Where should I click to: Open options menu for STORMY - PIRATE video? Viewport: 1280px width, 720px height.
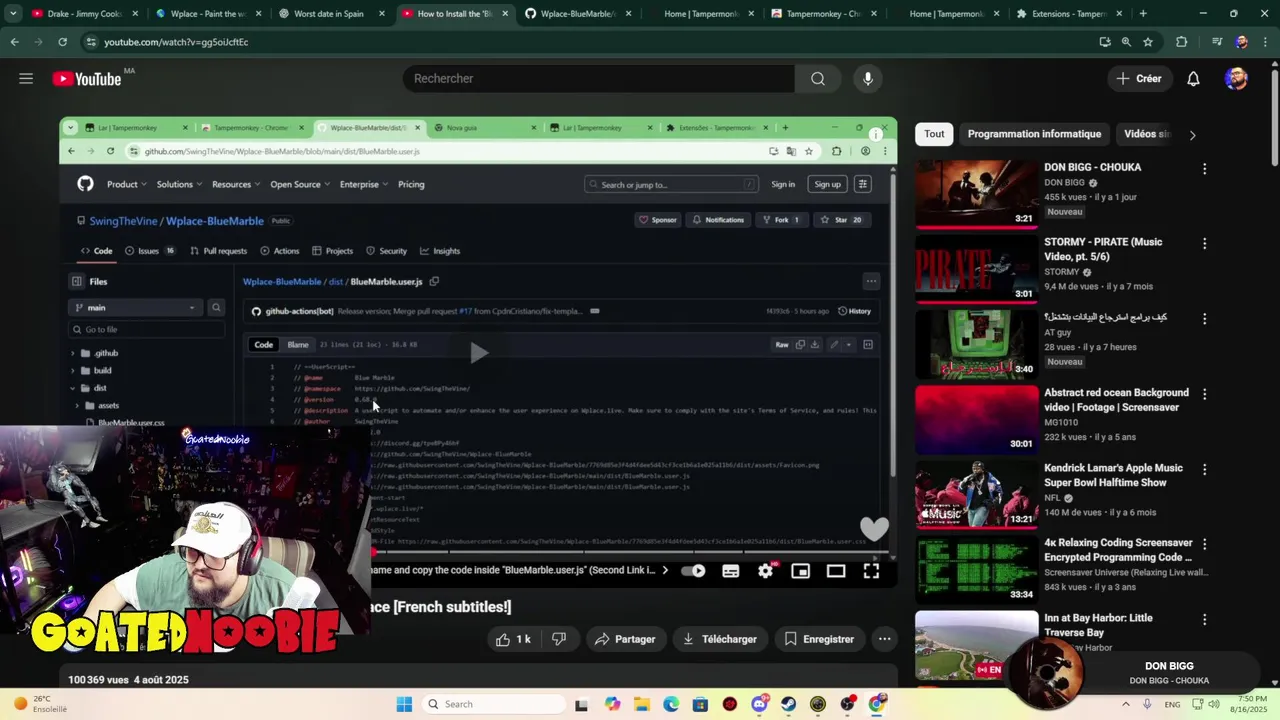(x=1204, y=244)
